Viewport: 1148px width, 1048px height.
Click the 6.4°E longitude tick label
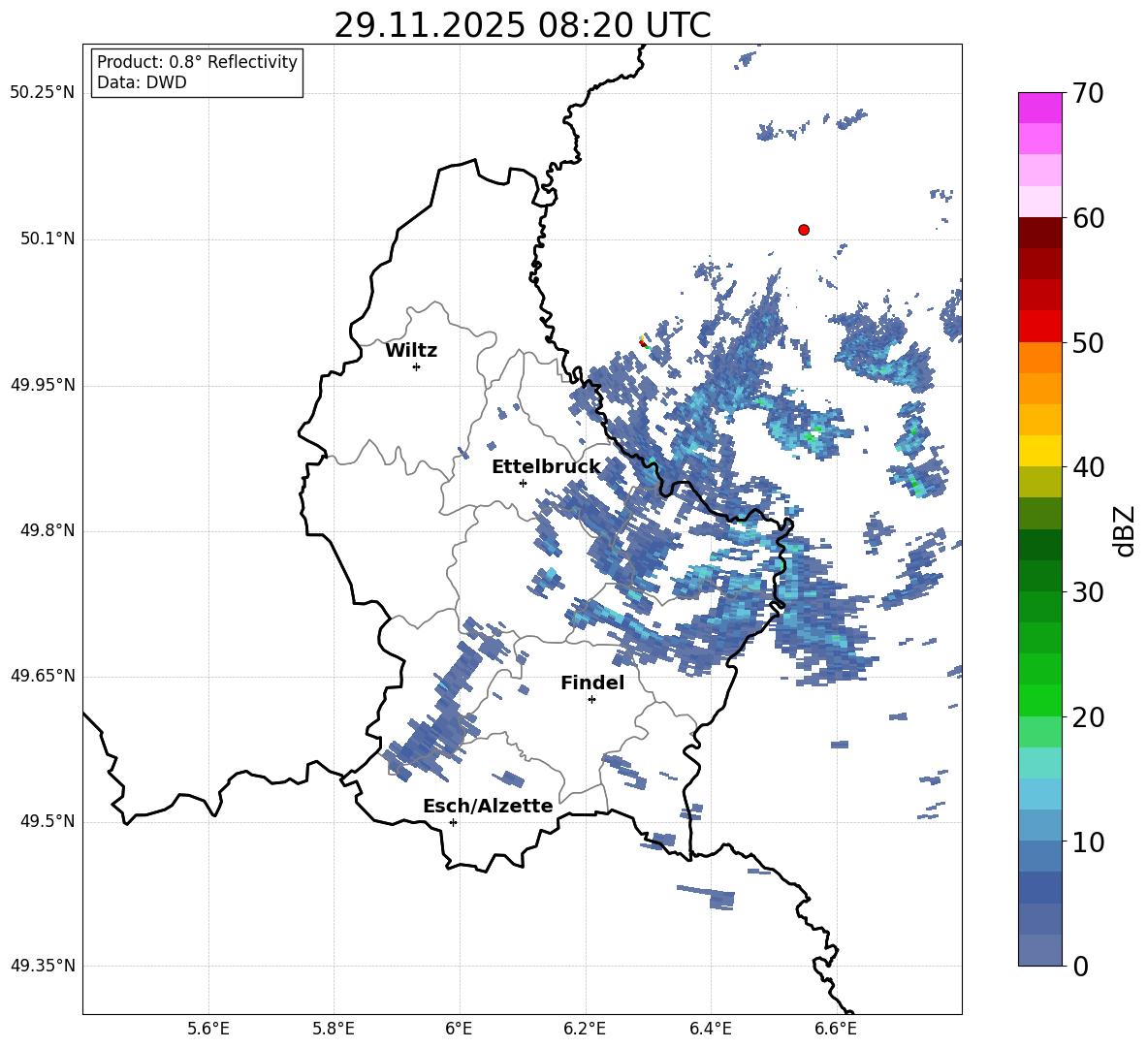click(x=710, y=1029)
